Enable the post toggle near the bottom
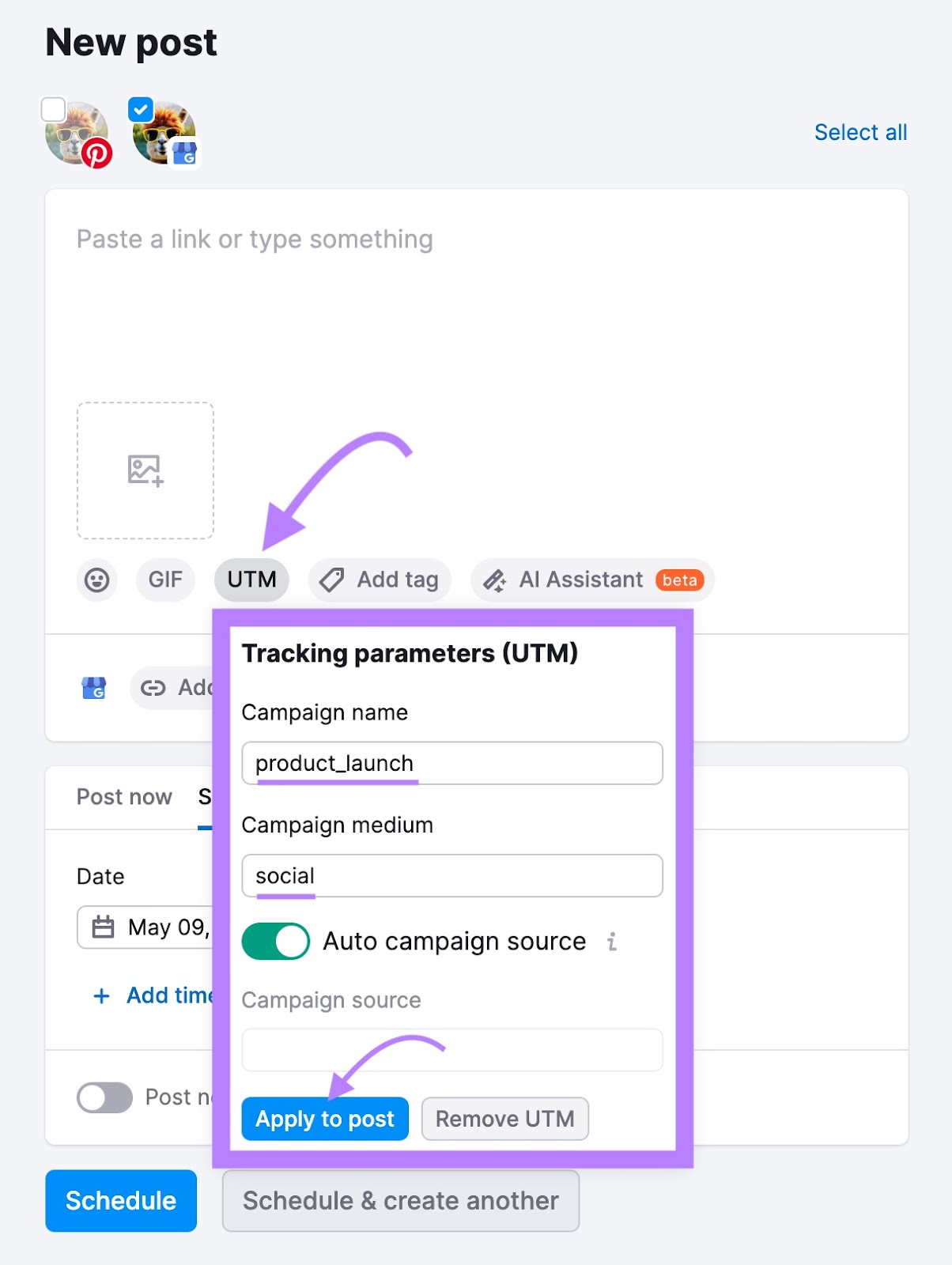 (x=104, y=1097)
